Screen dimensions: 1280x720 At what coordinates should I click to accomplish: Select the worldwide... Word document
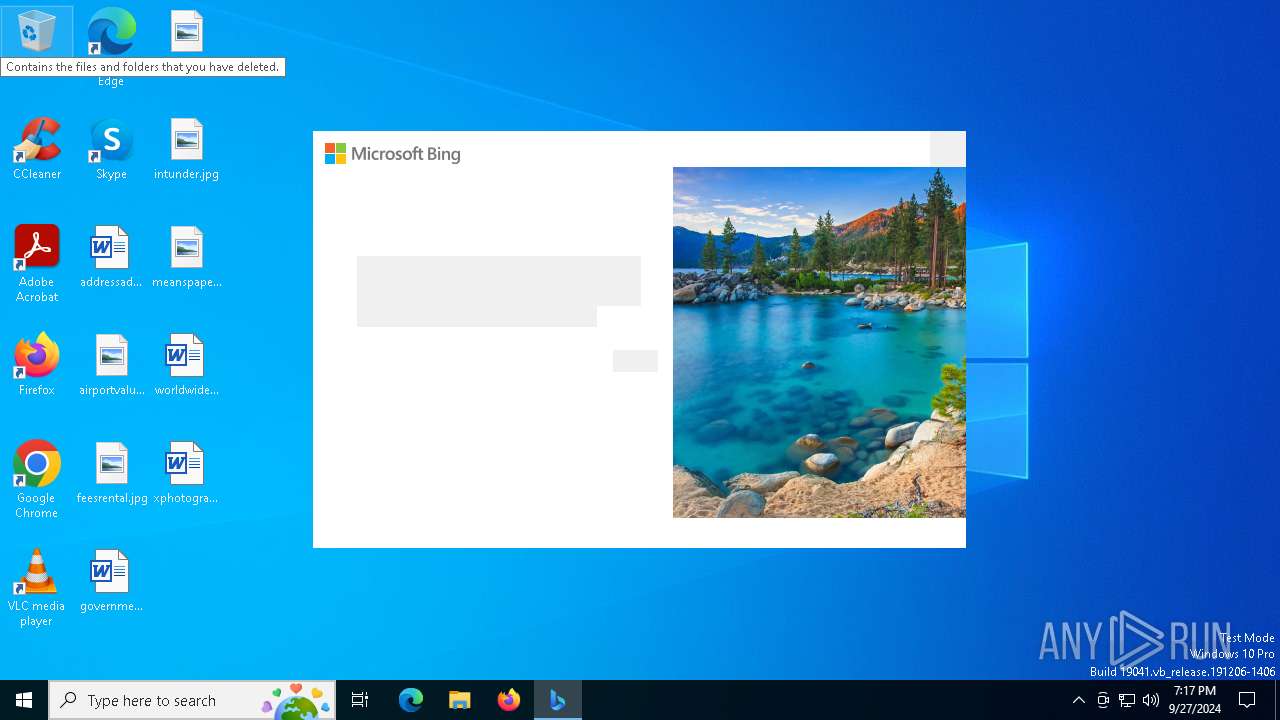[186, 365]
